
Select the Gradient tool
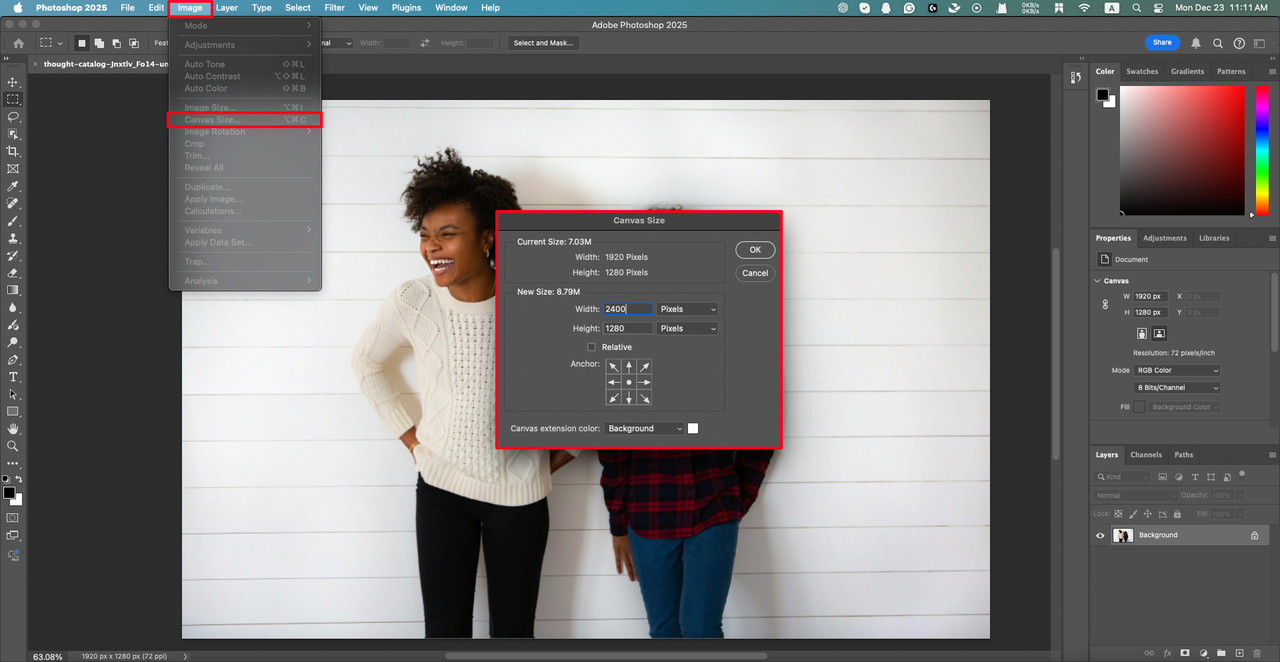pos(13,290)
